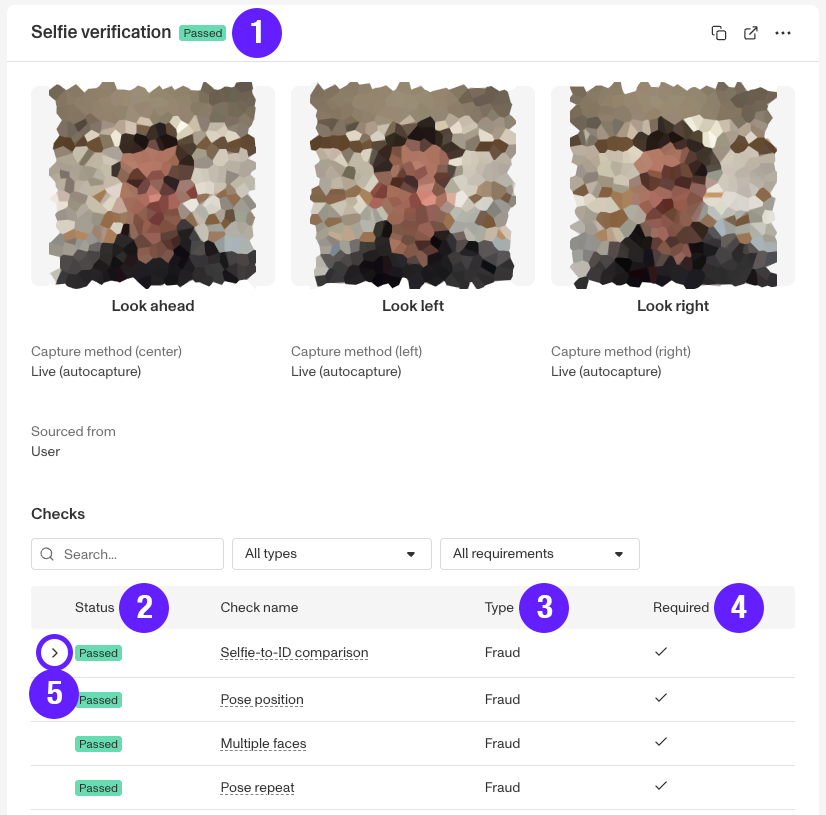
Task: Click Capture method (right) label
Action: pos(621,351)
